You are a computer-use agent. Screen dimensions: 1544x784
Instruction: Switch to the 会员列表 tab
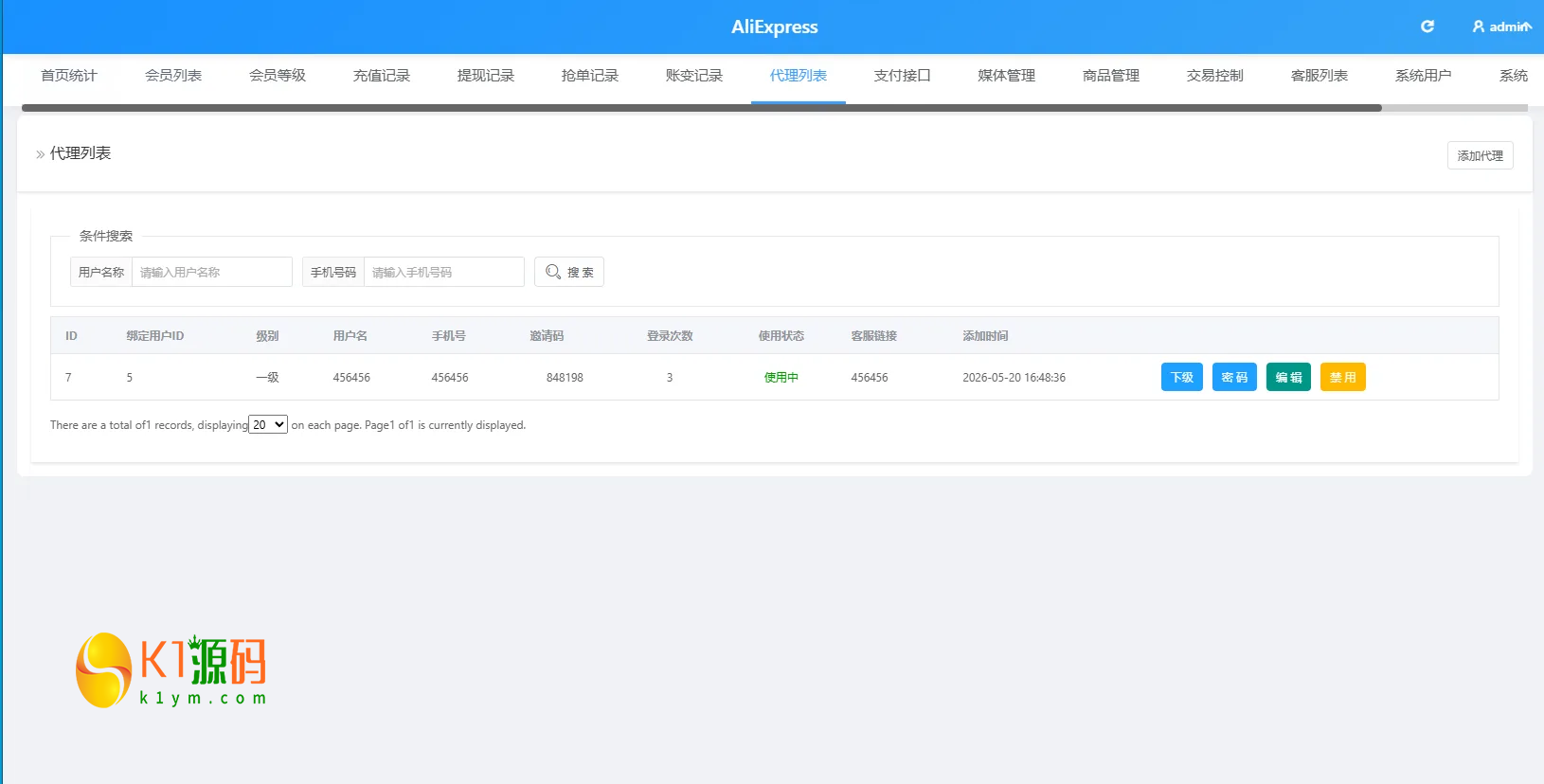tap(173, 76)
